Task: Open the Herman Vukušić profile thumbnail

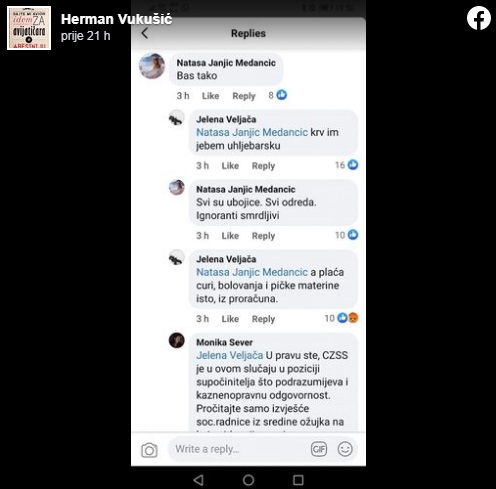Action: 29,28
